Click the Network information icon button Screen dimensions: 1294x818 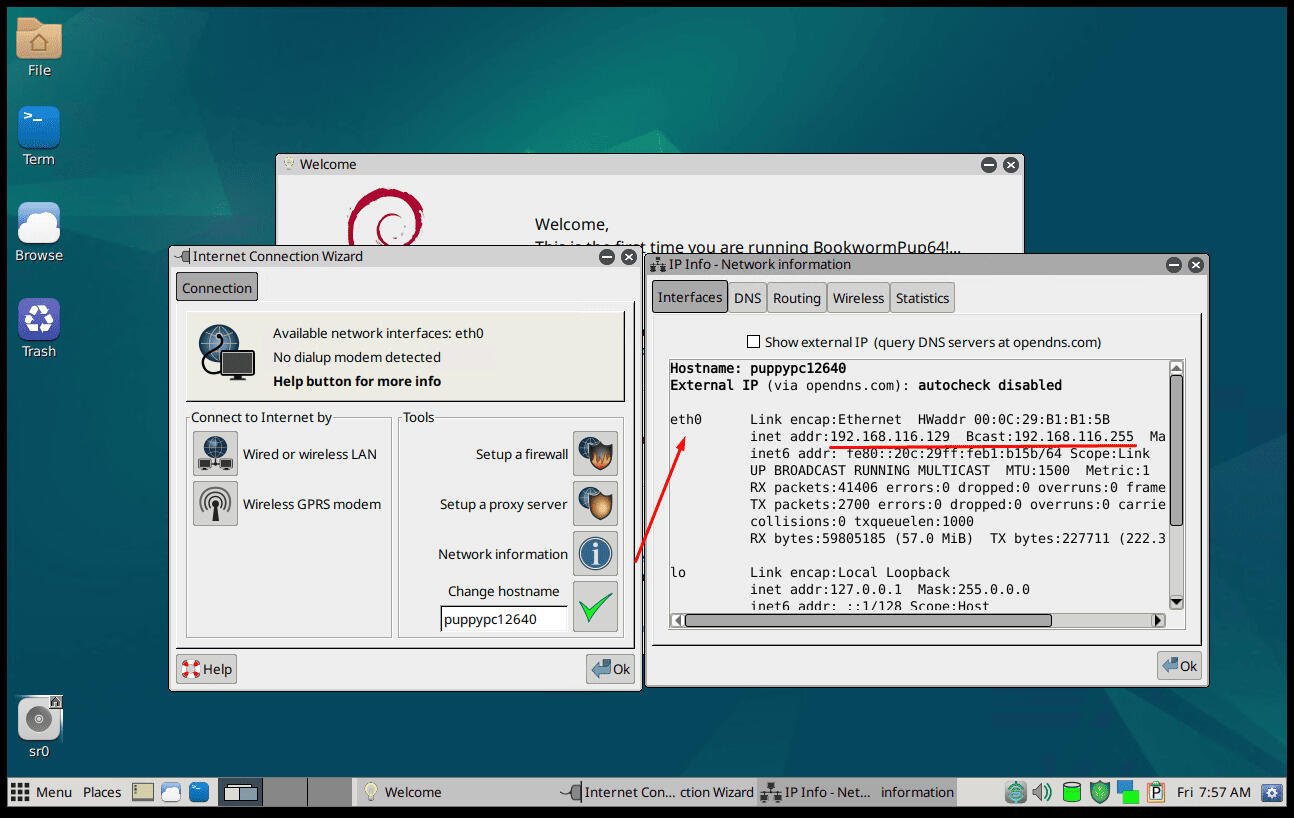[595, 554]
